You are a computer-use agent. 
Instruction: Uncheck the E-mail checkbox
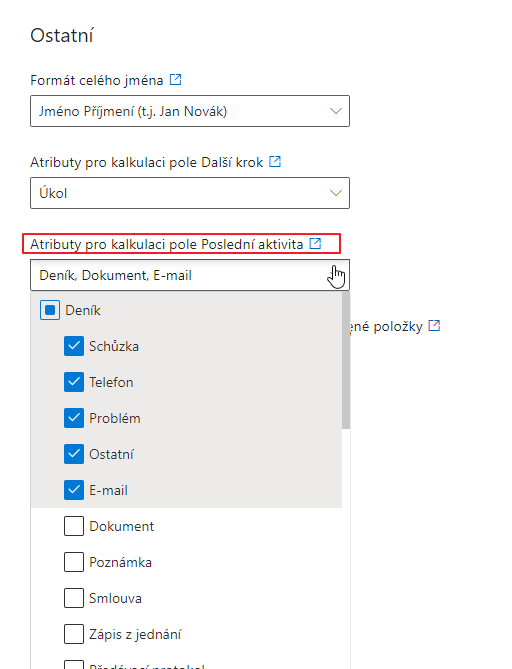click(74, 490)
